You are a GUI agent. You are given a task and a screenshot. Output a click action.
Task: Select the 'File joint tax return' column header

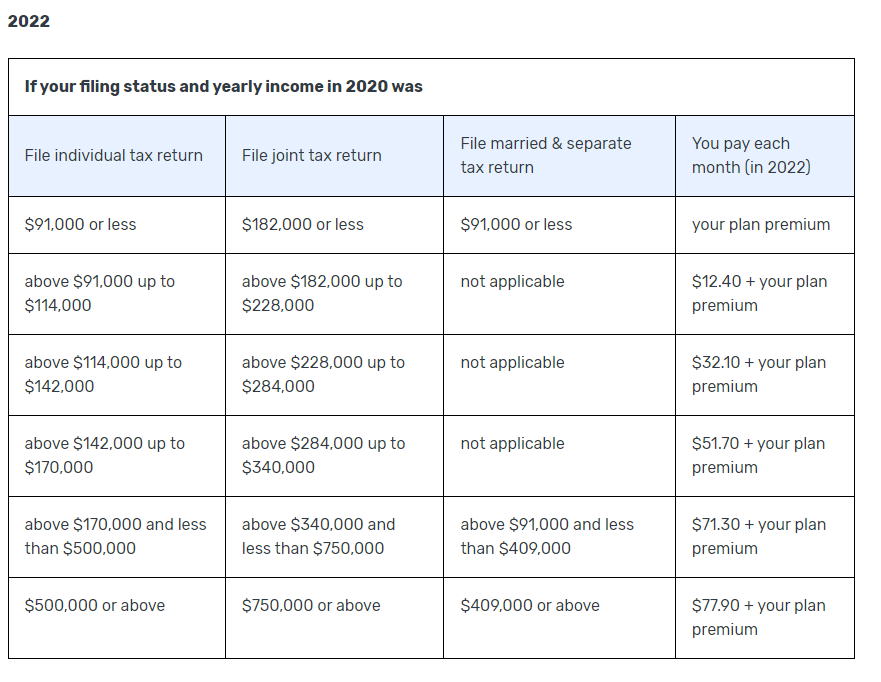(312, 155)
